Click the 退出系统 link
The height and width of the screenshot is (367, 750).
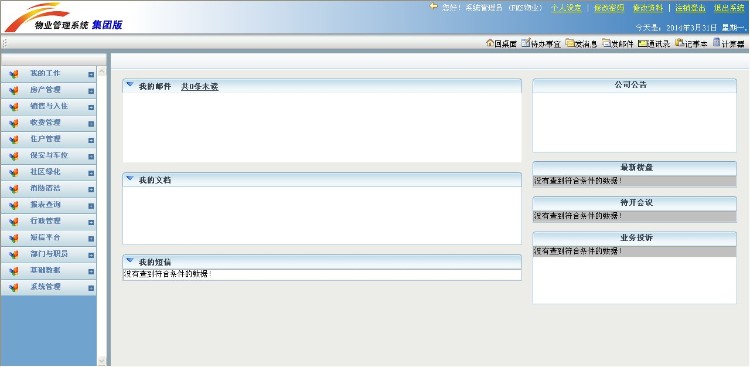tap(729, 8)
